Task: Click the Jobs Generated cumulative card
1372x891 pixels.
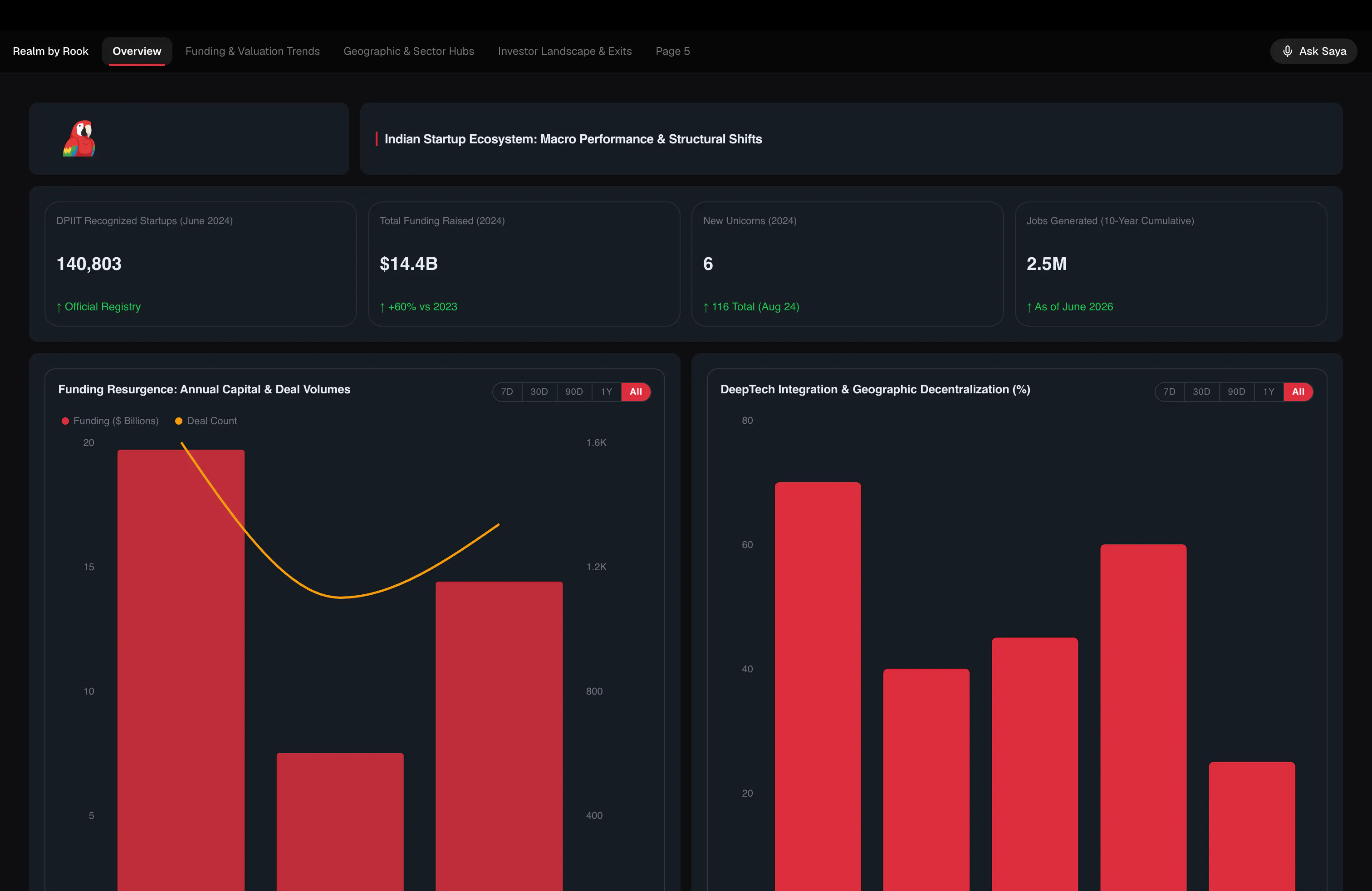Action: coord(1171,264)
